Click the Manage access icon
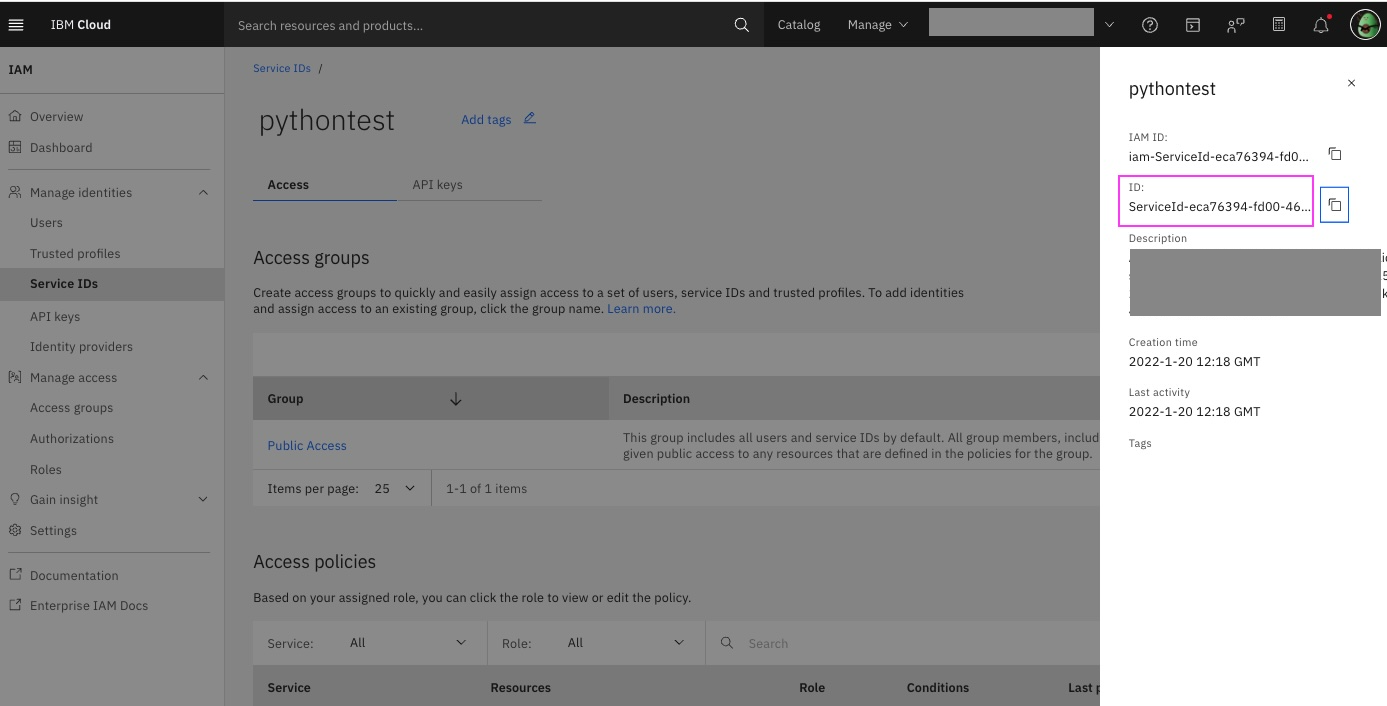This screenshot has height=706, width=1387. (15, 377)
